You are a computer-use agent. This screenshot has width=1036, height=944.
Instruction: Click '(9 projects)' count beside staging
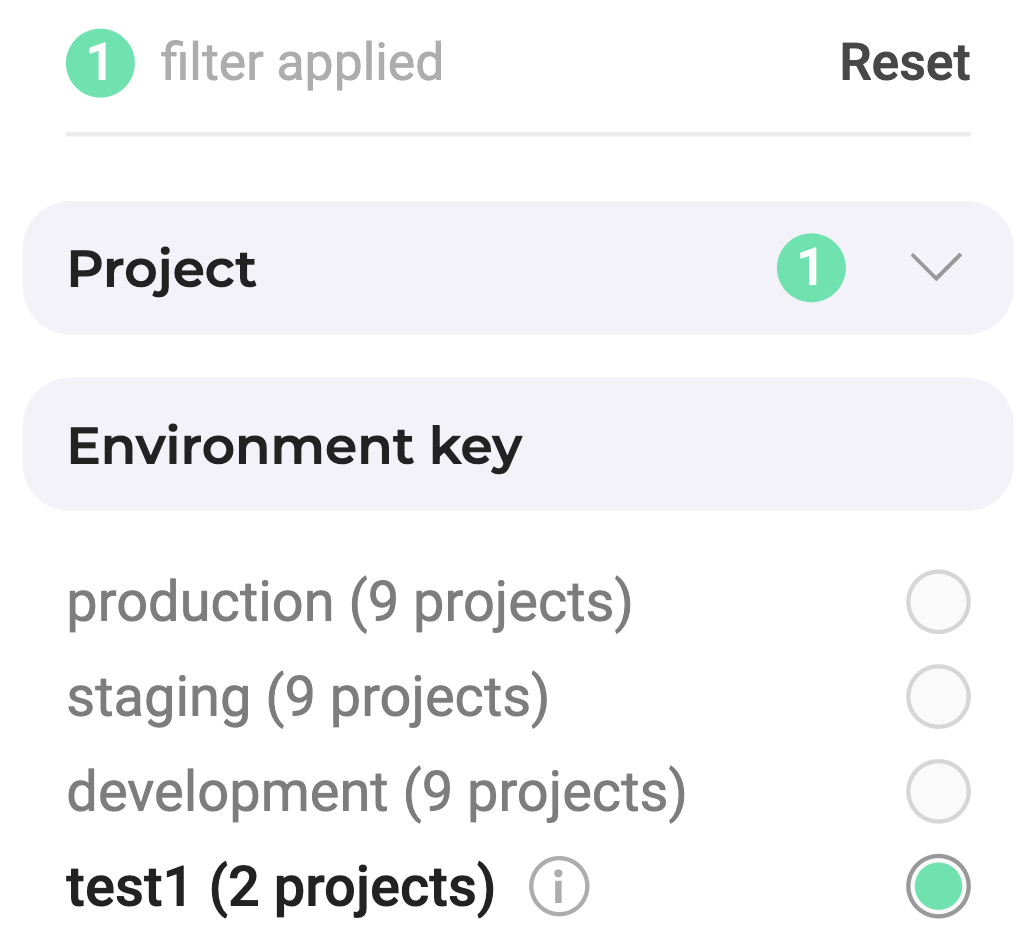pos(407,698)
